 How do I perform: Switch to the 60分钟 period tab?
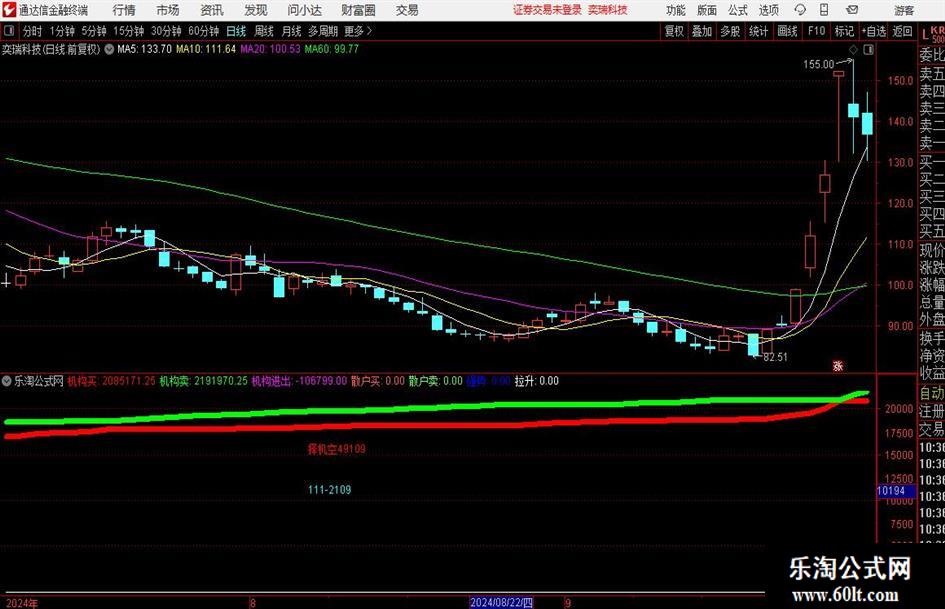pos(204,31)
